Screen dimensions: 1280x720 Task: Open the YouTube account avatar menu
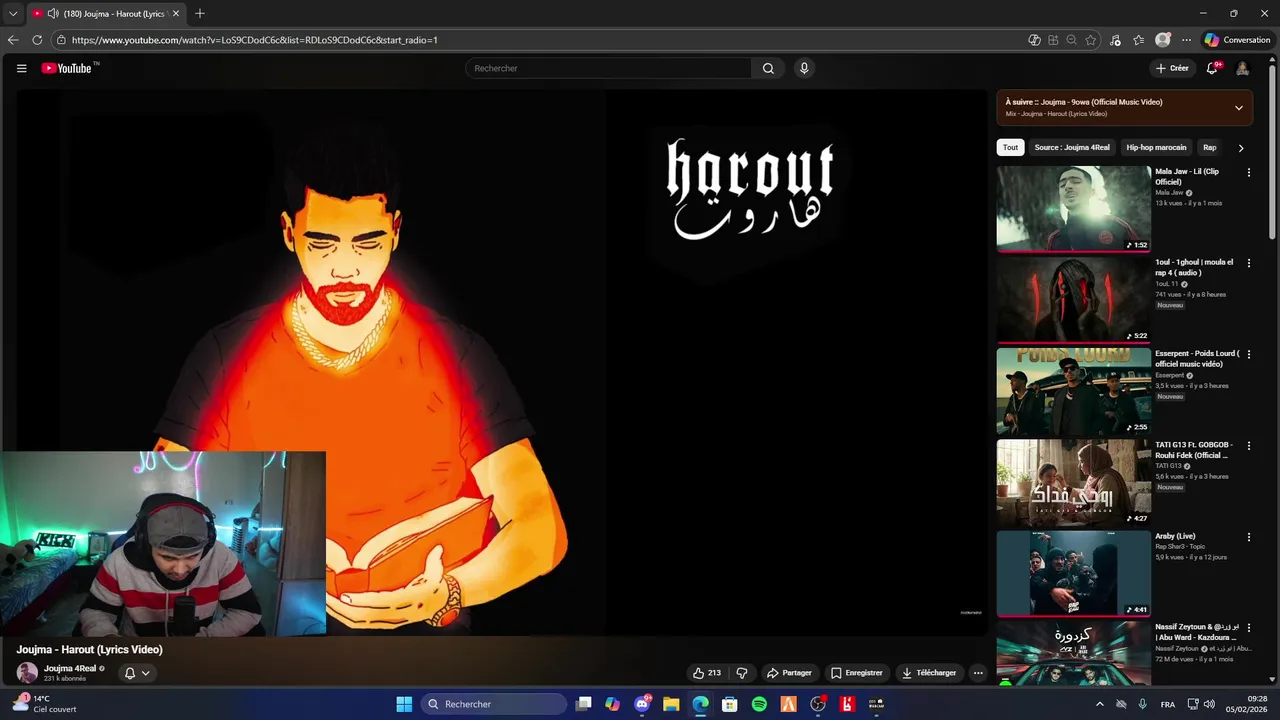[x=1242, y=68]
